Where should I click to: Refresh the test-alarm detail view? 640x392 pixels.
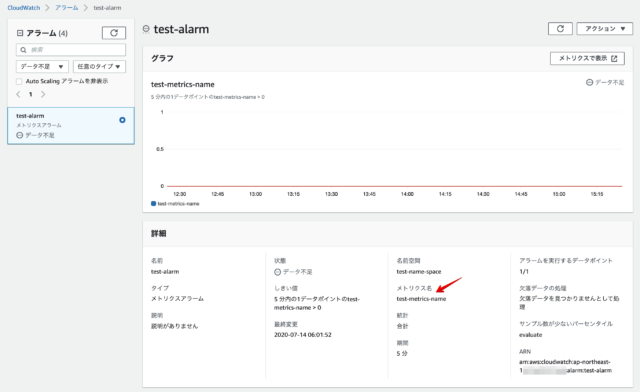pos(560,29)
